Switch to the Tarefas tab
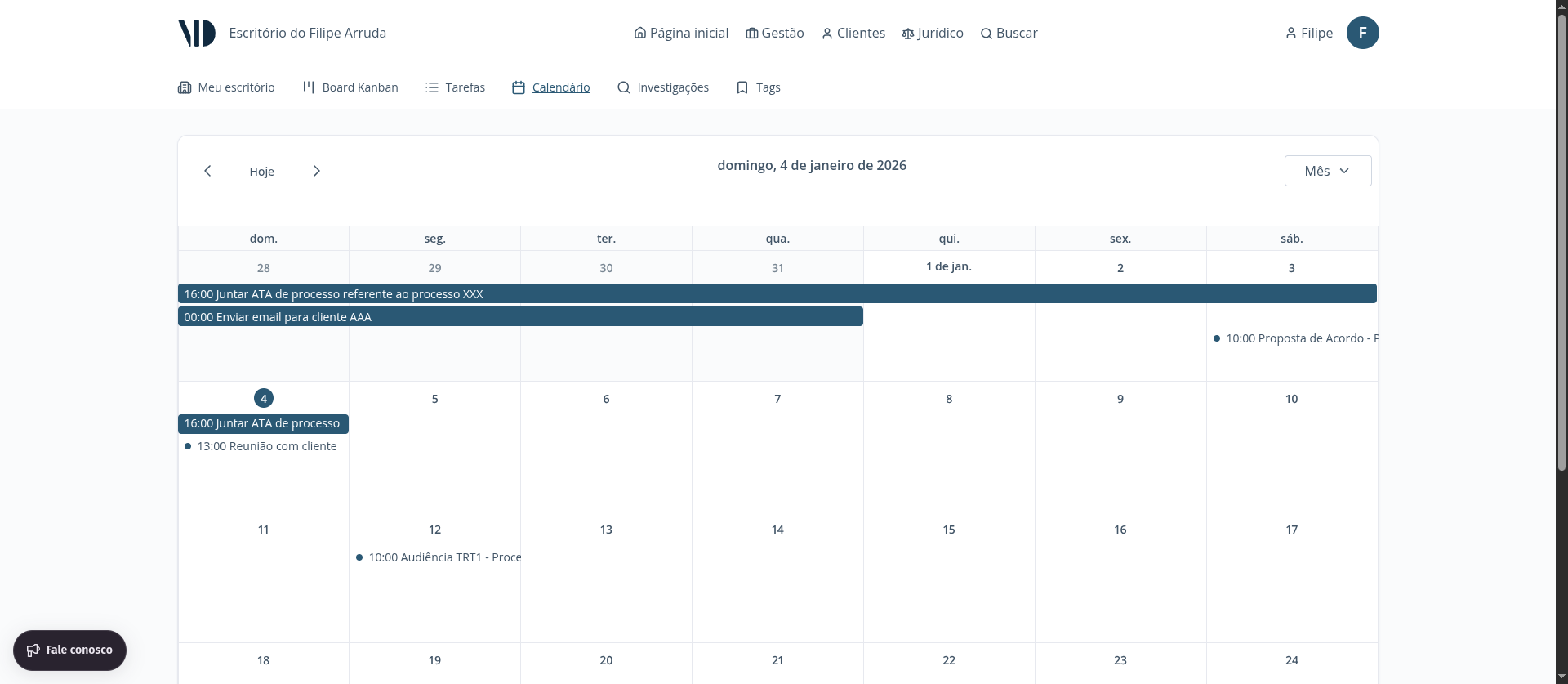 (x=455, y=87)
